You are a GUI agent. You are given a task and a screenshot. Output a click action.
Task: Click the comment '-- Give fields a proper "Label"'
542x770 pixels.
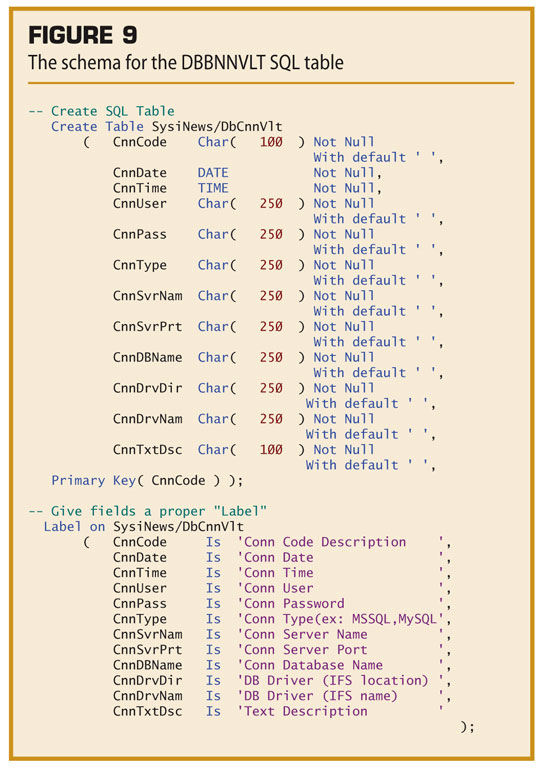pos(147,511)
